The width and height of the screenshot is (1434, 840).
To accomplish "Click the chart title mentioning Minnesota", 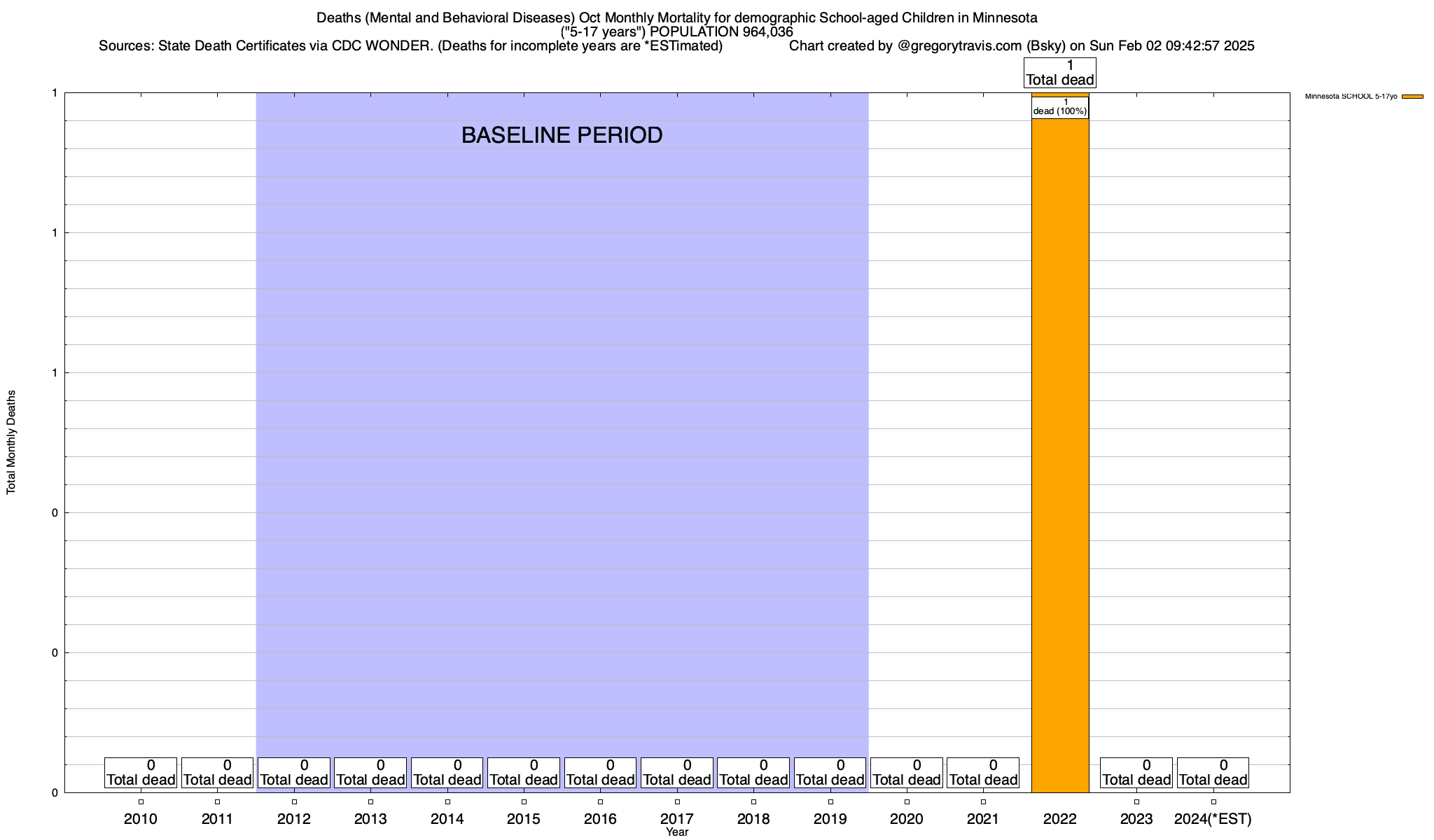I will [676, 17].
